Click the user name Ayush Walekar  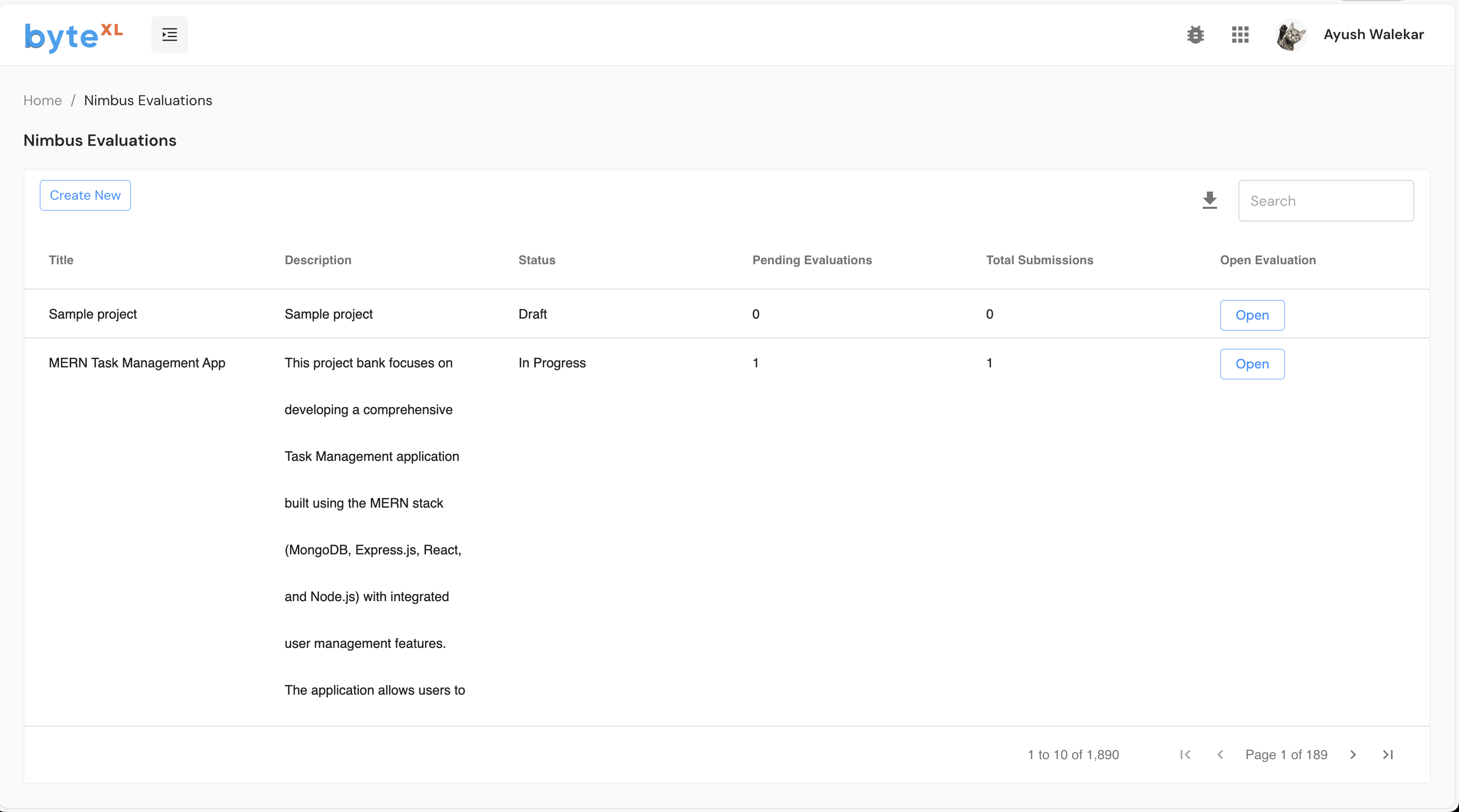point(1374,34)
